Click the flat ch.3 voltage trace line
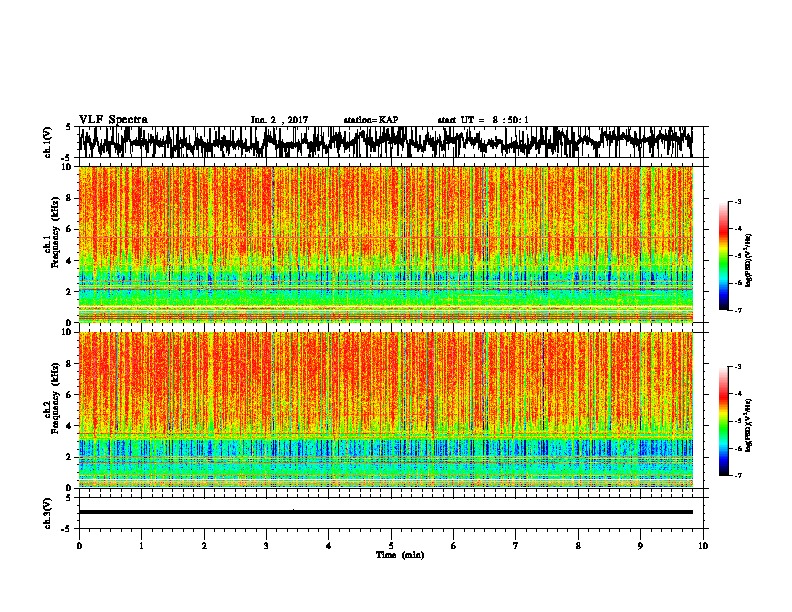792x612 pixels. click(386, 512)
